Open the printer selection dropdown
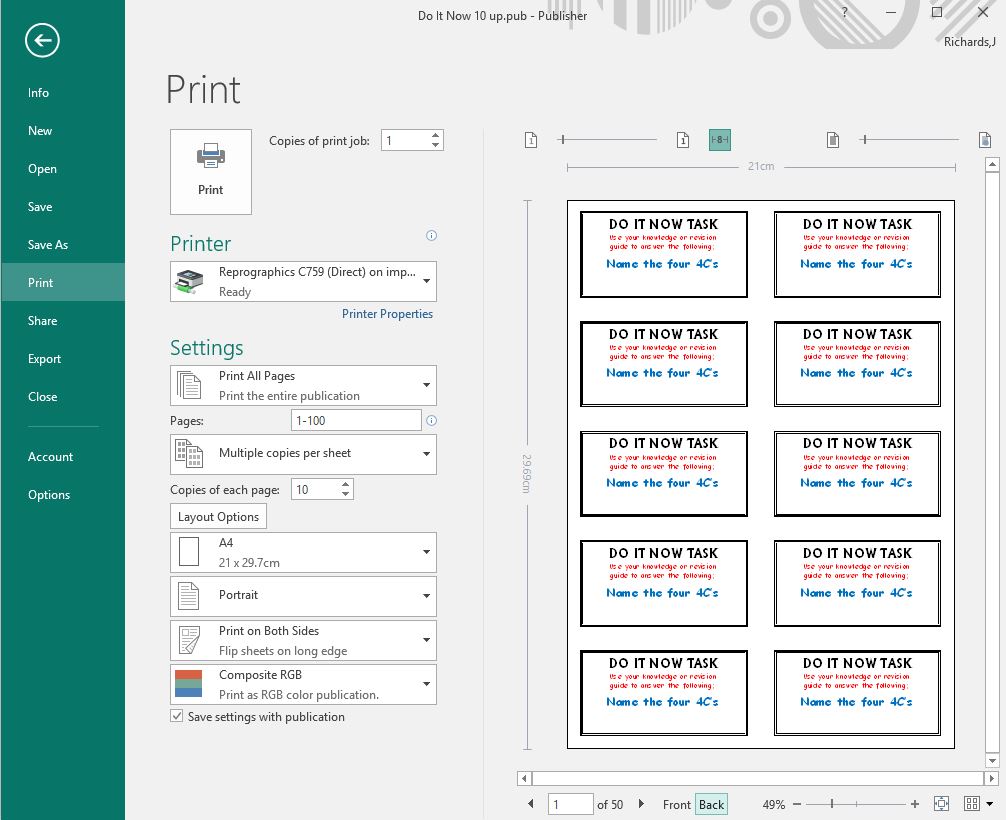The image size is (1006, 820). [x=303, y=282]
